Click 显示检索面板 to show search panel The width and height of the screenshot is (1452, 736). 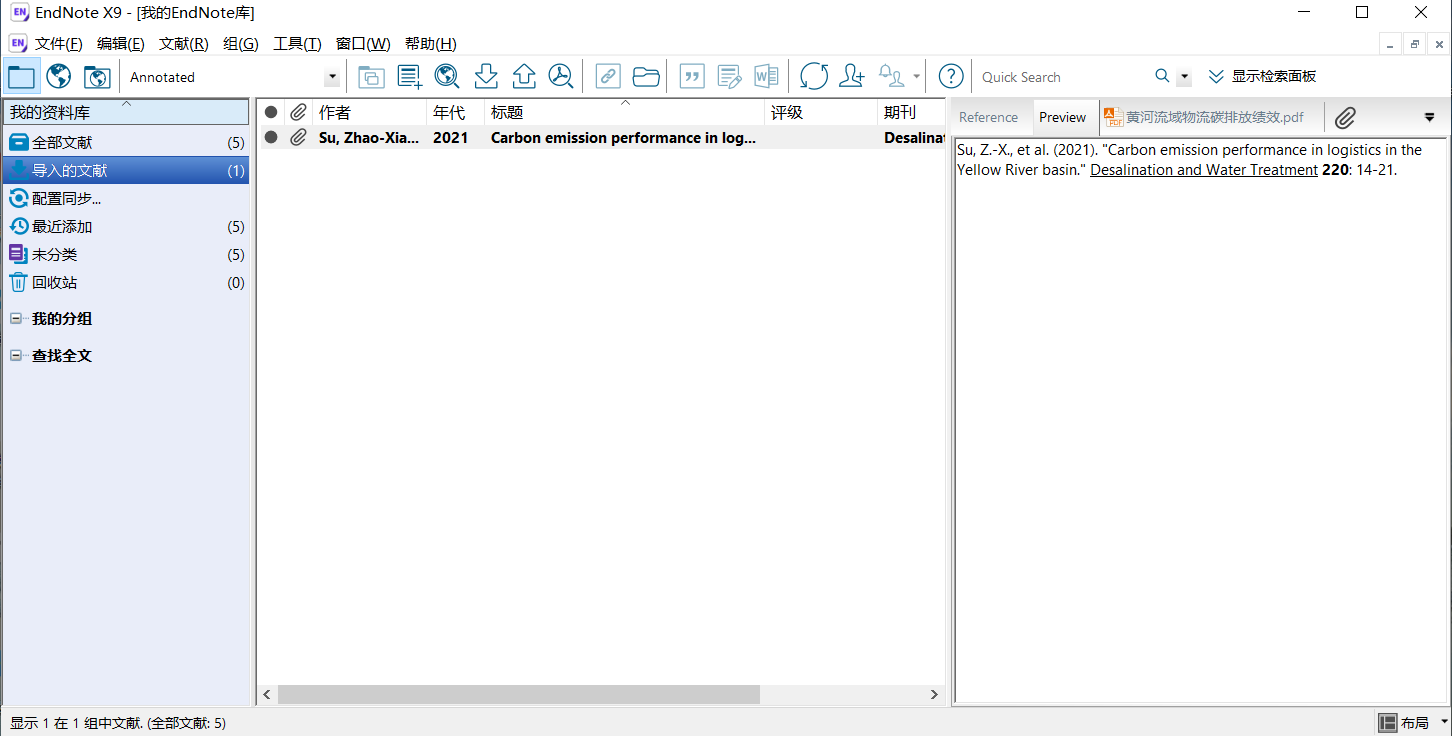pyautogui.click(x=1262, y=77)
